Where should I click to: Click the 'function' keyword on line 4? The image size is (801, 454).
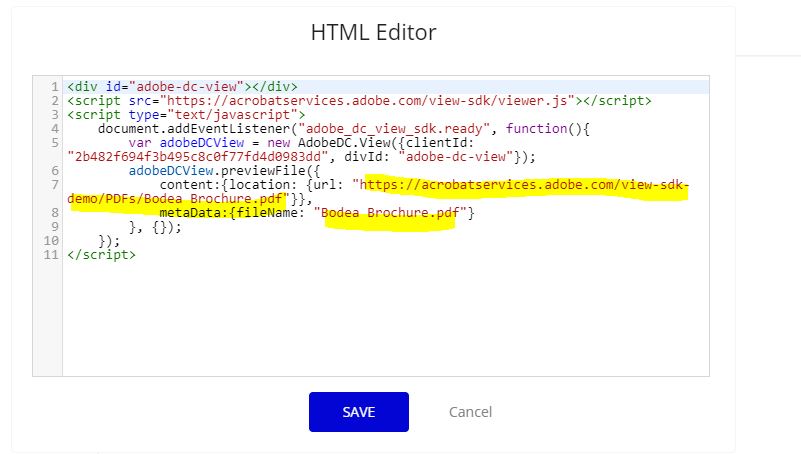coord(536,128)
